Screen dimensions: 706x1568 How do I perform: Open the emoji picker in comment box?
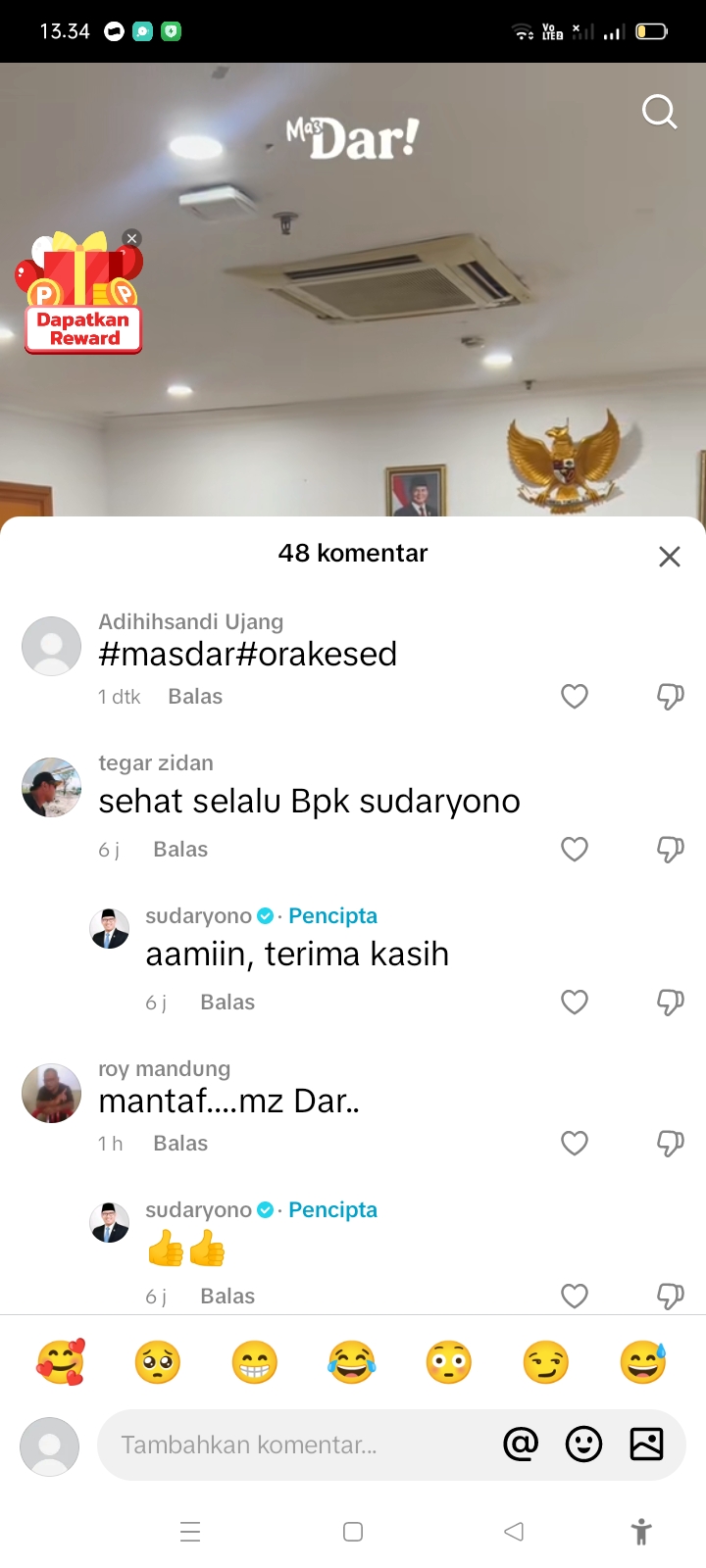click(x=583, y=1445)
